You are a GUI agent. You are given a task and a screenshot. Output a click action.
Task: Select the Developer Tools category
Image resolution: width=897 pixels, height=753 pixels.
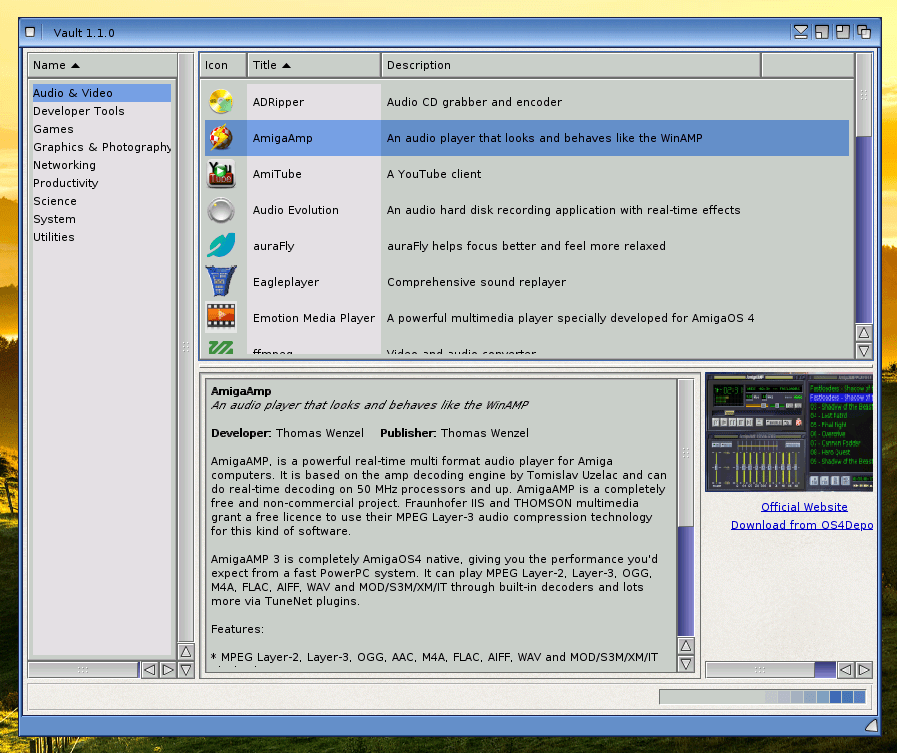(79, 111)
